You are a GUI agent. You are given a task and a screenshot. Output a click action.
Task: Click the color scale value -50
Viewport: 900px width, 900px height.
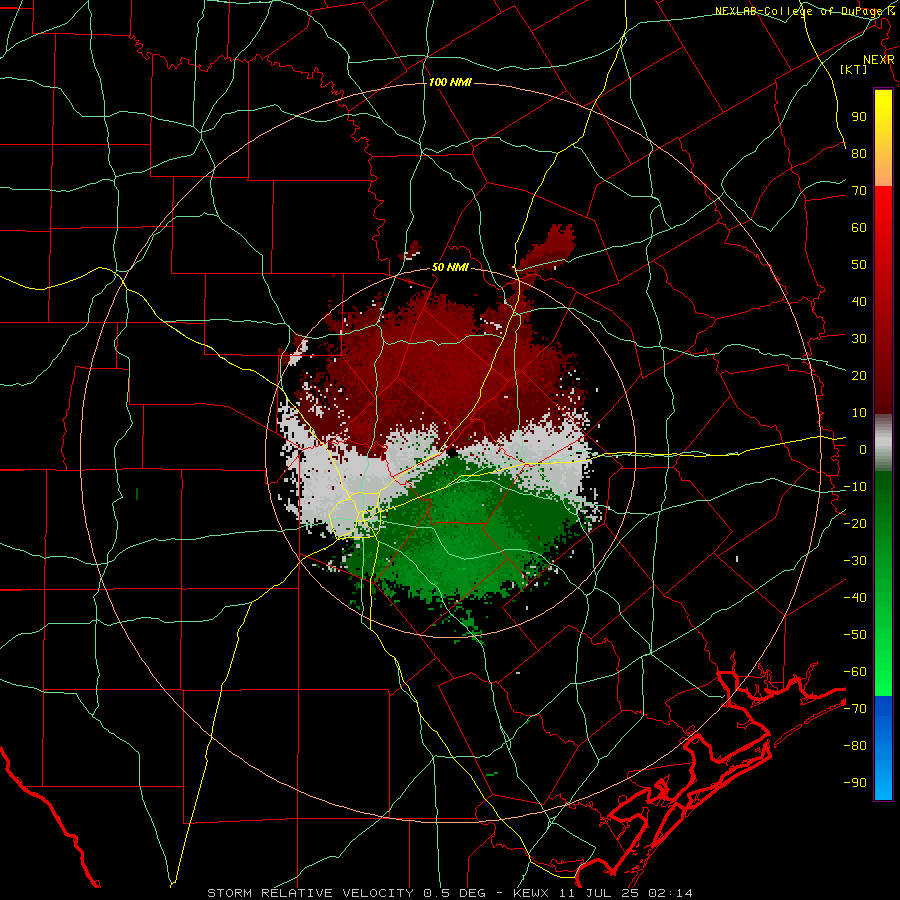[x=855, y=635]
